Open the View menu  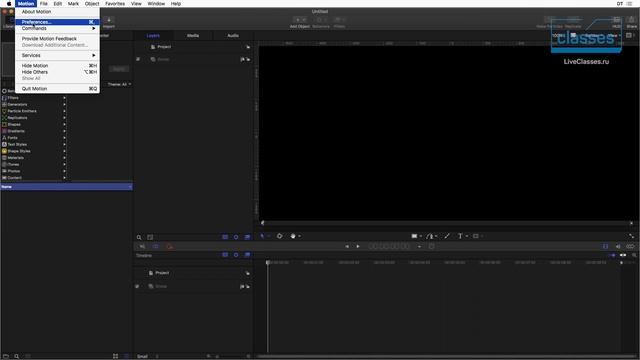tap(136, 4)
